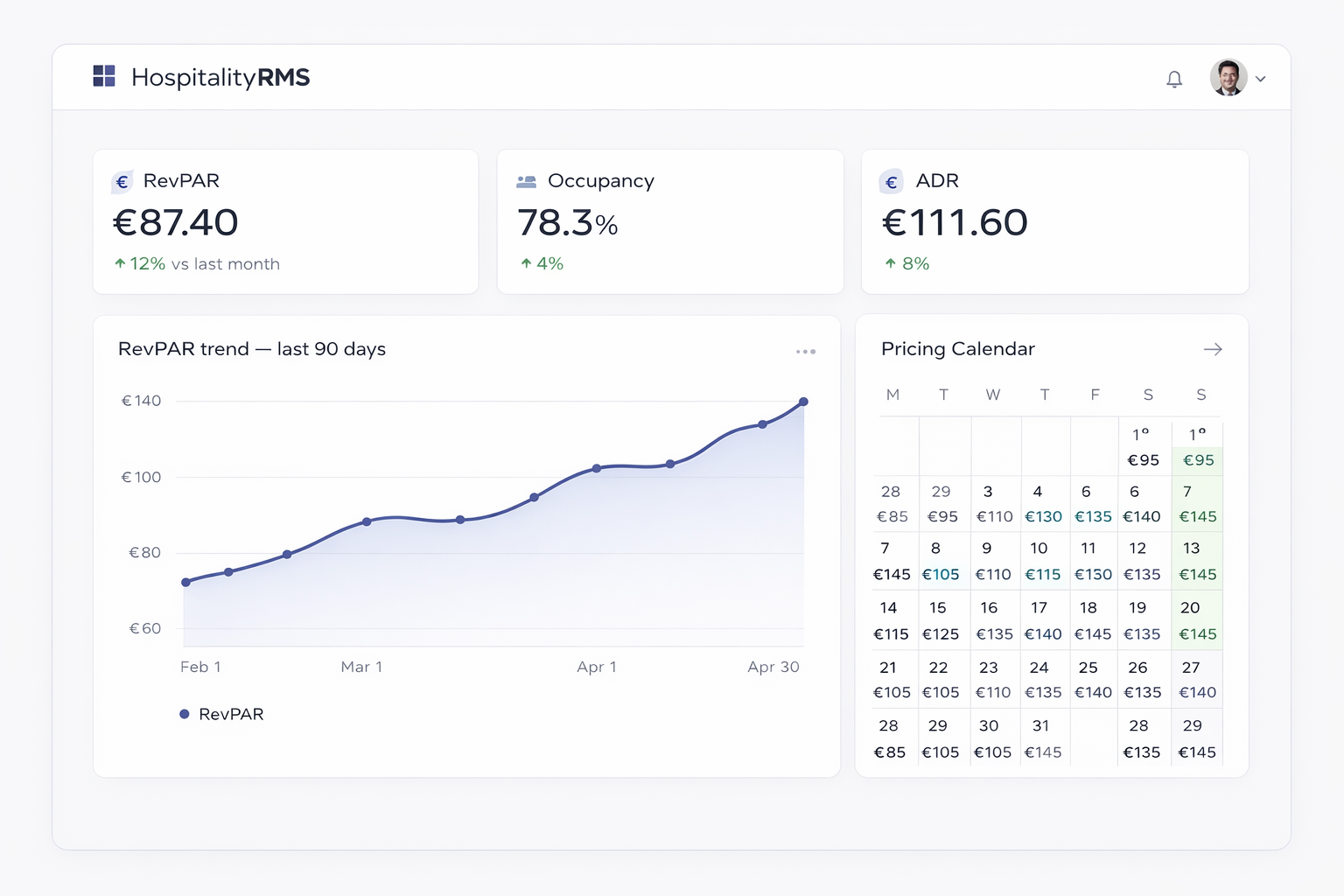The width and height of the screenshot is (1344, 896).
Task: Select the euro icon on the ADR card
Action: (x=892, y=181)
